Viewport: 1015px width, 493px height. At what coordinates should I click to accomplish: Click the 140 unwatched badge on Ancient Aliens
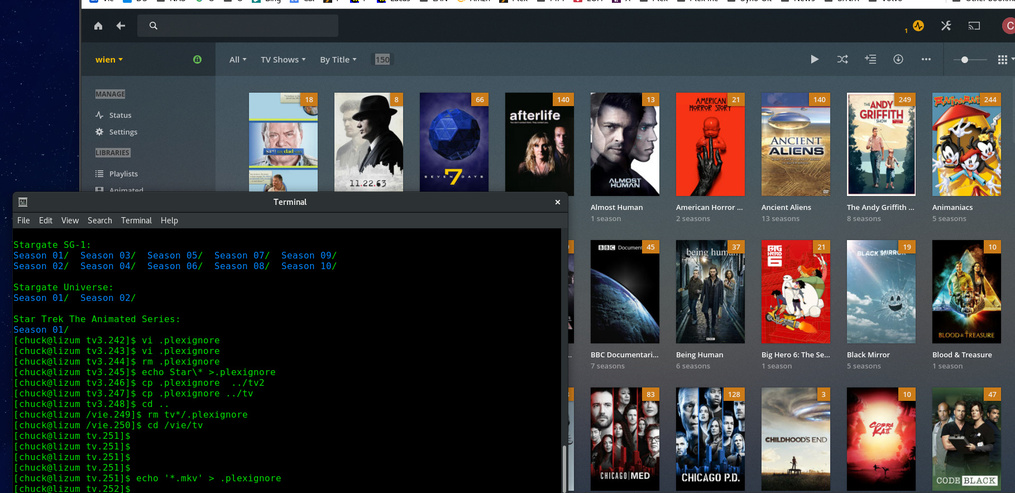[820, 100]
